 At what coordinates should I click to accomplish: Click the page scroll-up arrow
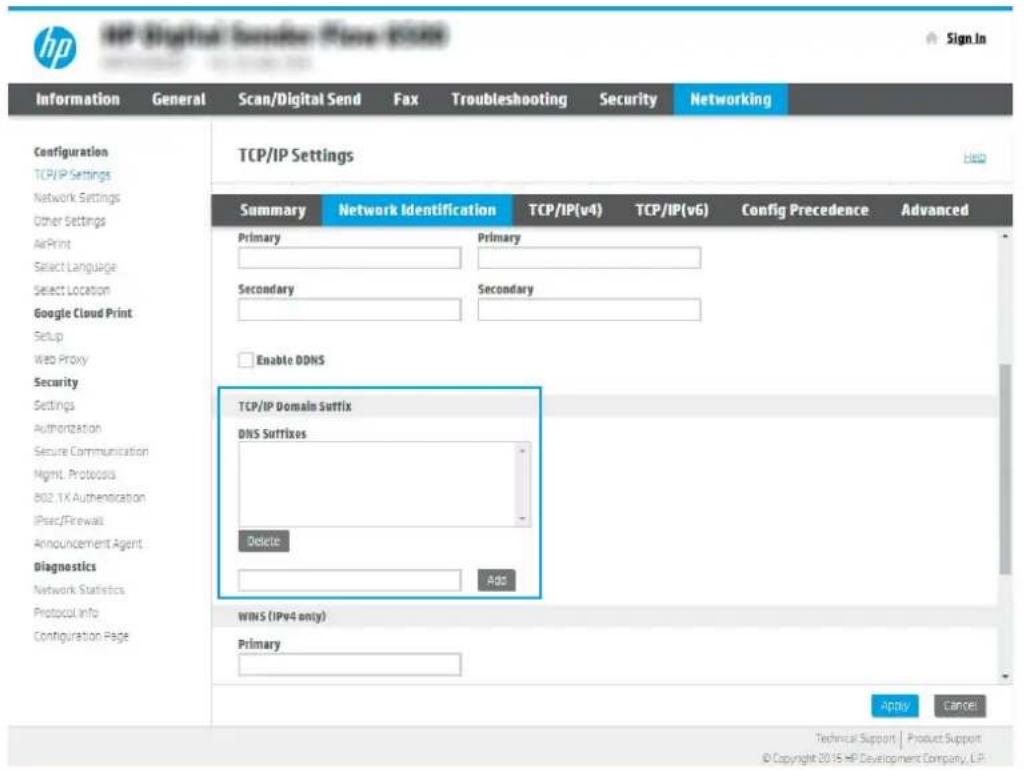(1005, 236)
